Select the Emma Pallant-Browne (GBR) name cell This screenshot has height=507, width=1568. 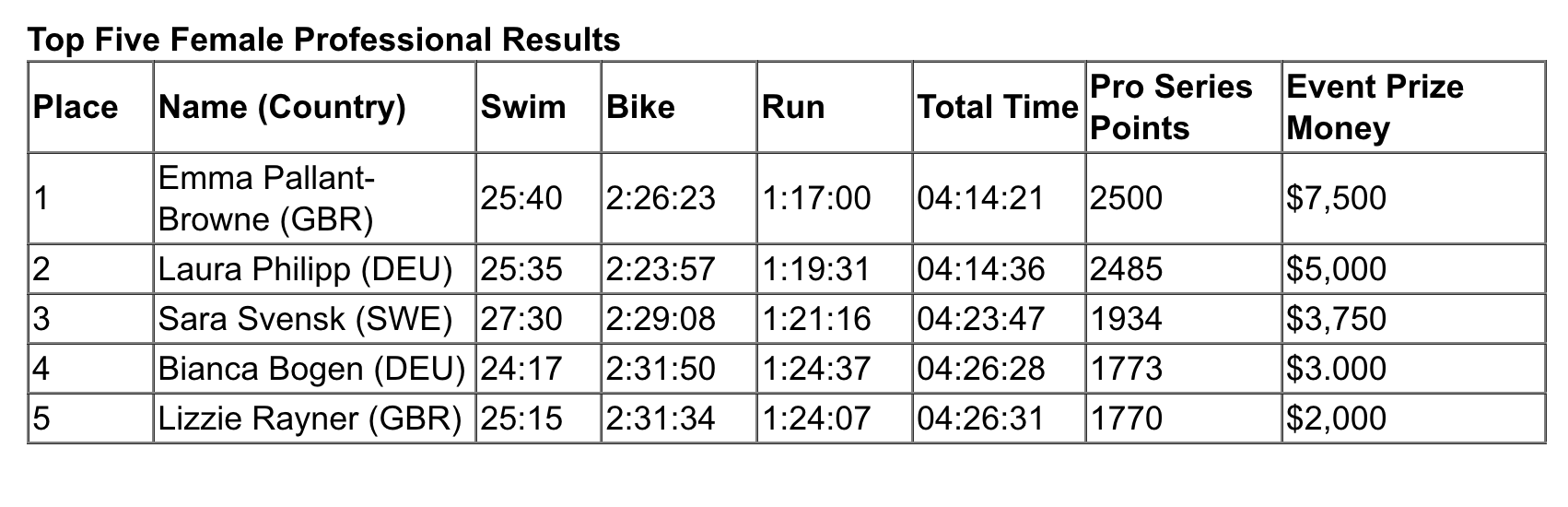click(x=314, y=198)
